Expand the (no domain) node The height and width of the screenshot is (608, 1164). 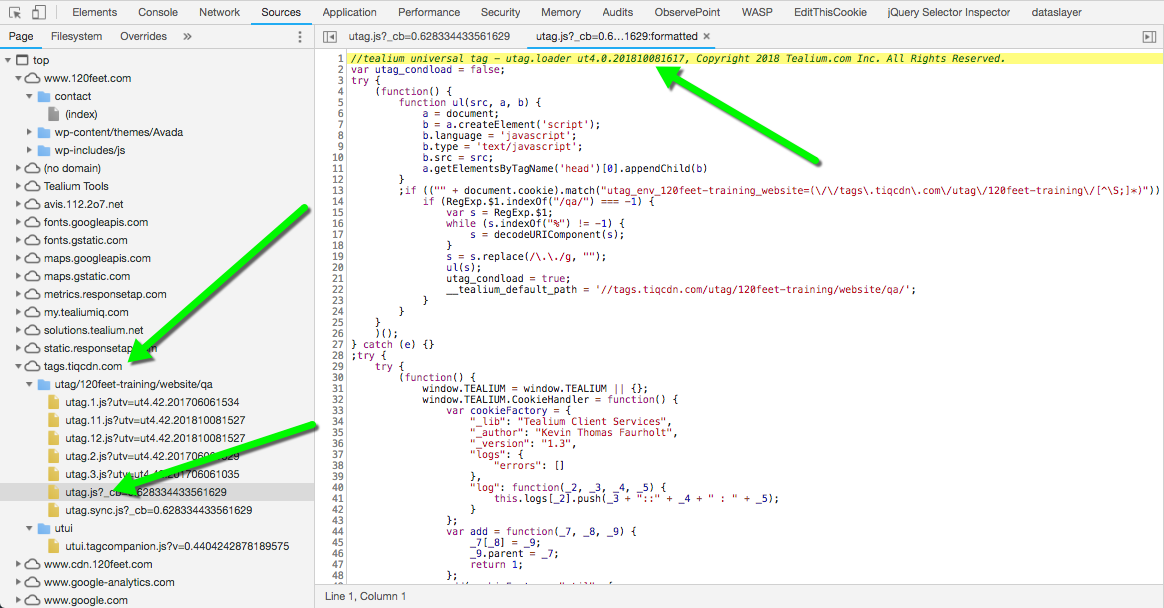(x=19, y=169)
